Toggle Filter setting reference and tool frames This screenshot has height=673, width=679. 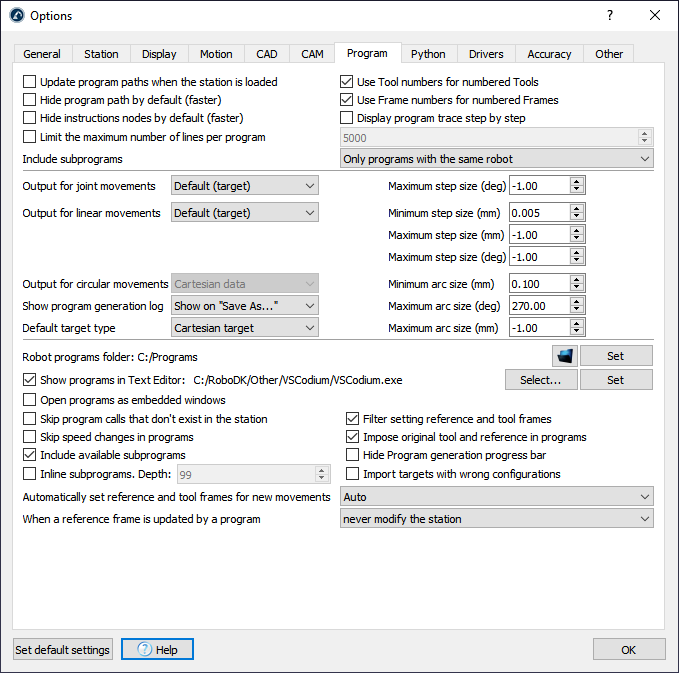353,419
